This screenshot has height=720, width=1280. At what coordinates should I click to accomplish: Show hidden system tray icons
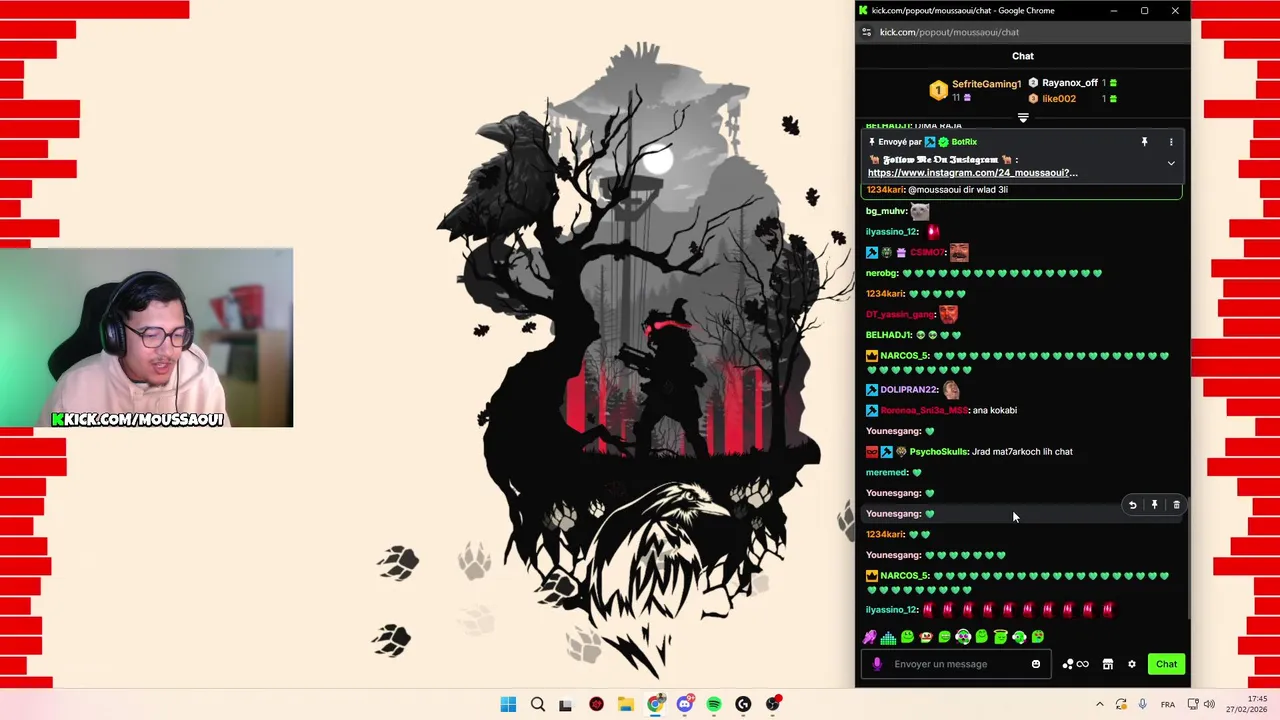[1099, 705]
